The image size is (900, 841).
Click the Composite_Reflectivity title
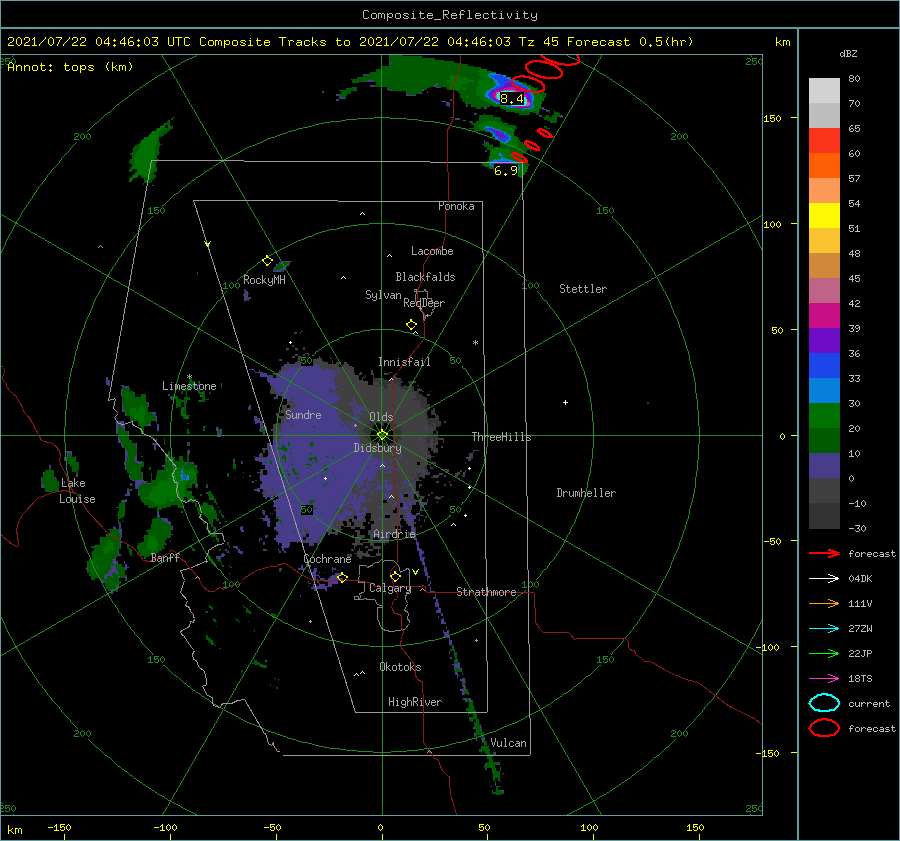450,15
